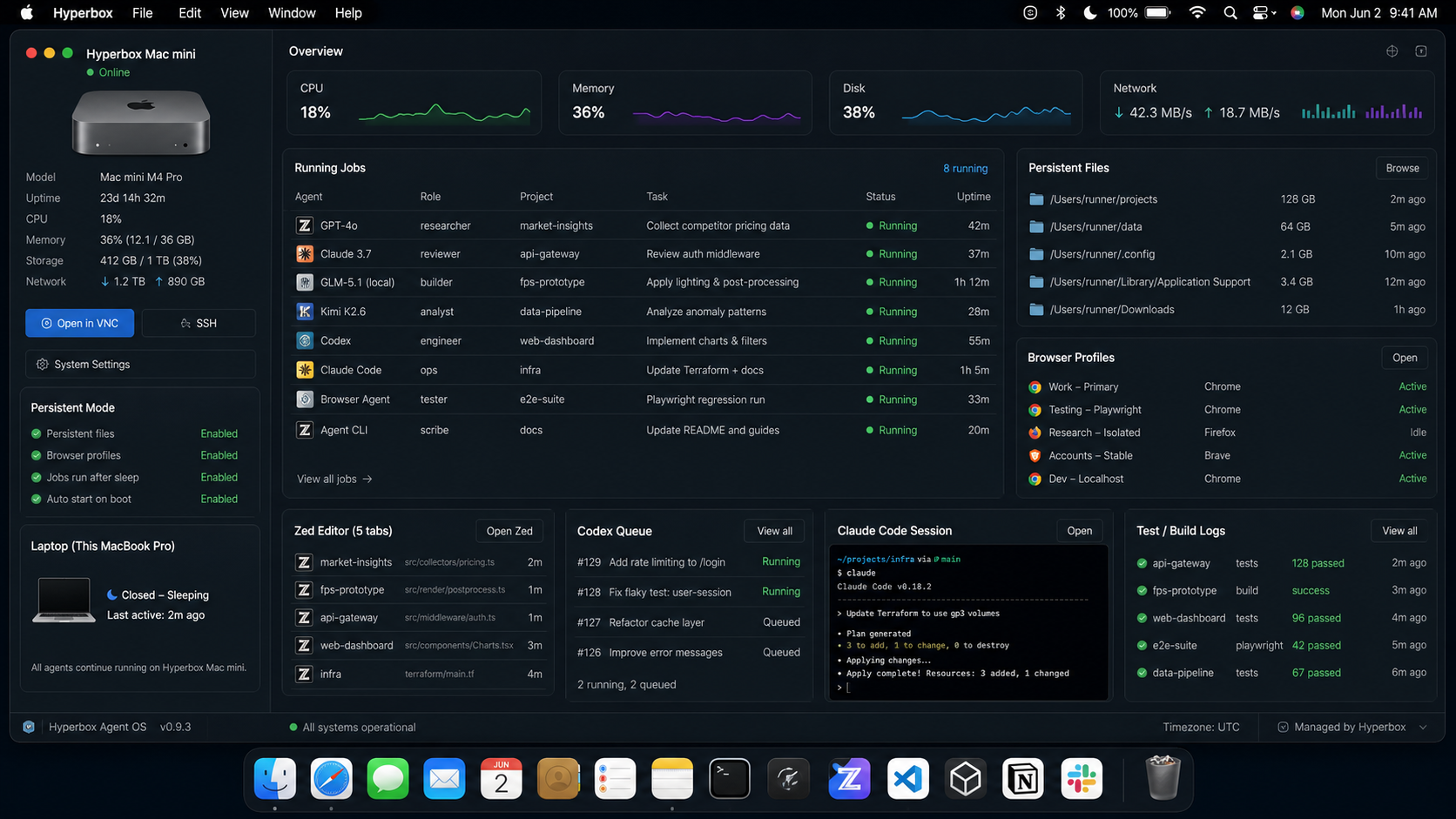1456x819 pixels.
Task: Open Zed from the Dock
Action: (848, 779)
